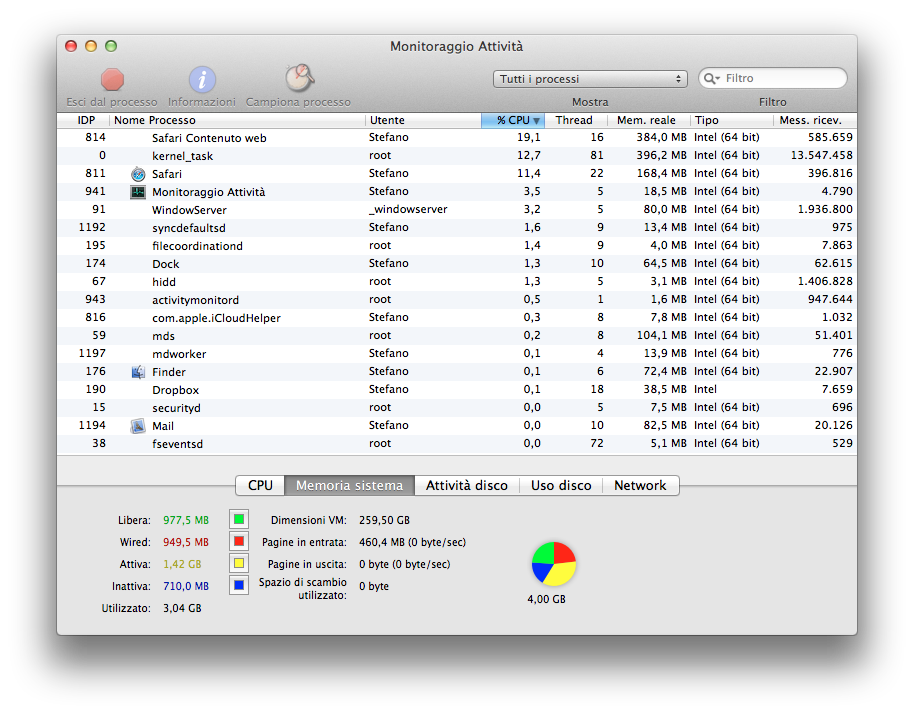
Task: Select the filecoordinationd process row
Action: 456,246
